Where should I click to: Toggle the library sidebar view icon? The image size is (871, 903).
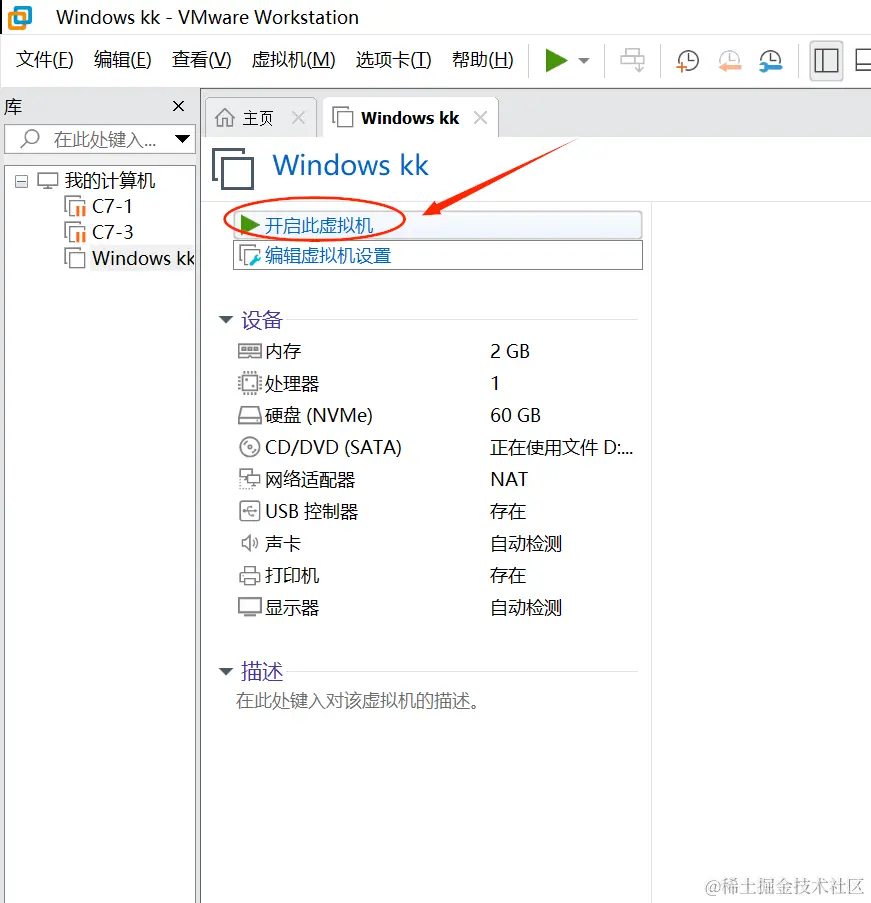tap(826, 60)
